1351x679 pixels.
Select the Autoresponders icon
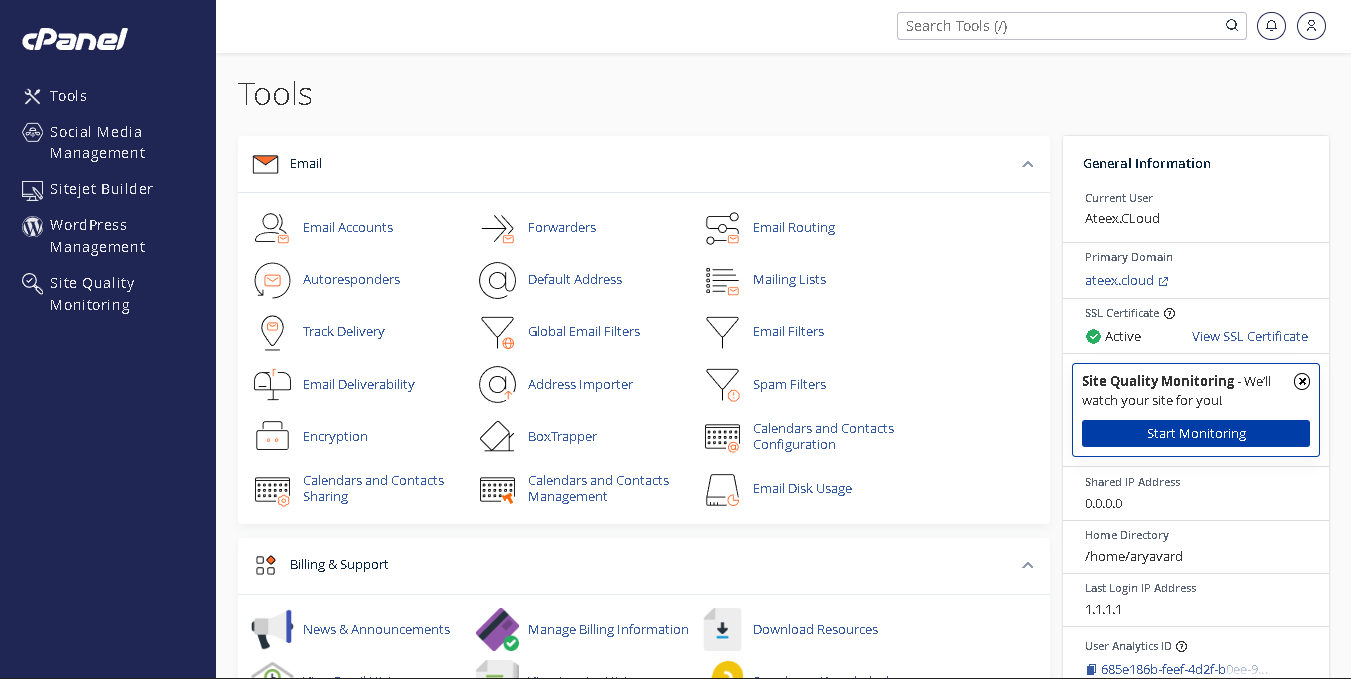pyautogui.click(x=272, y=280)
